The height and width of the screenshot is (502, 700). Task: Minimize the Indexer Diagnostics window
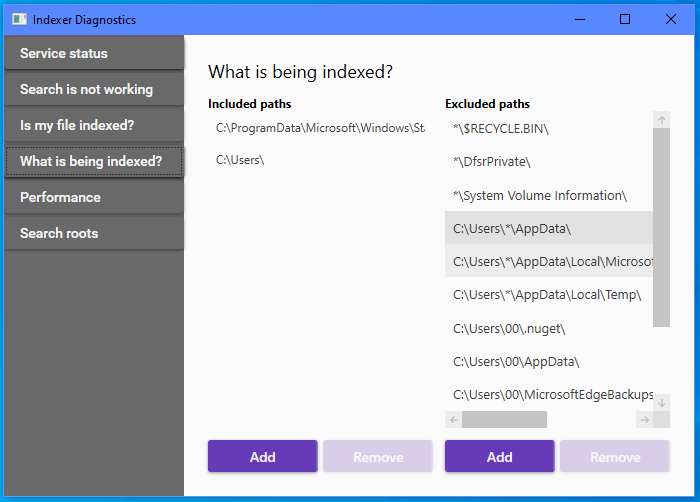(580, 19)
